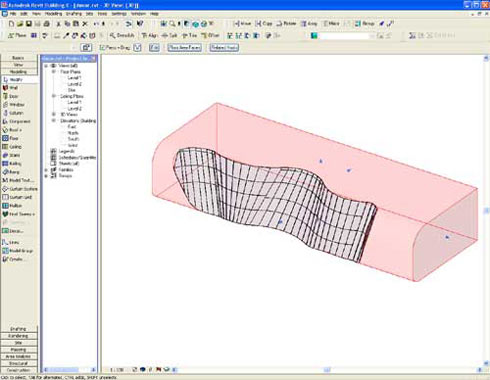The image size is (490, 380).
Task: Click the Delete X toolbar icon
Action: (85, 24)
